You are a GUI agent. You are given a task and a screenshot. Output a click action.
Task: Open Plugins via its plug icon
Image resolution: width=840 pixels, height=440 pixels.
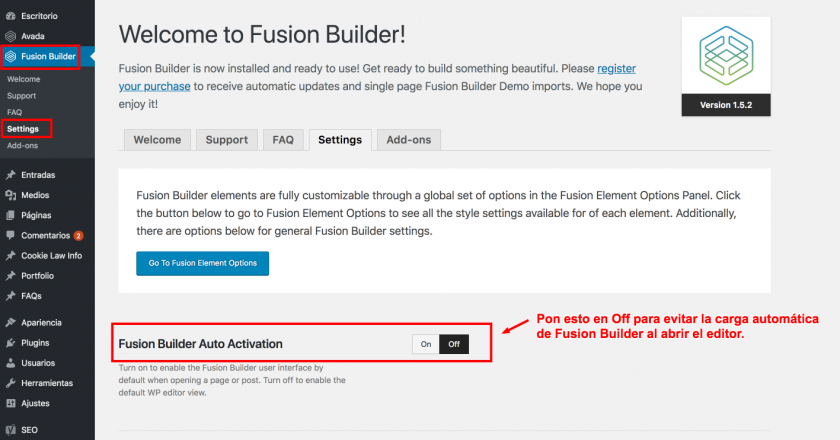10,342
